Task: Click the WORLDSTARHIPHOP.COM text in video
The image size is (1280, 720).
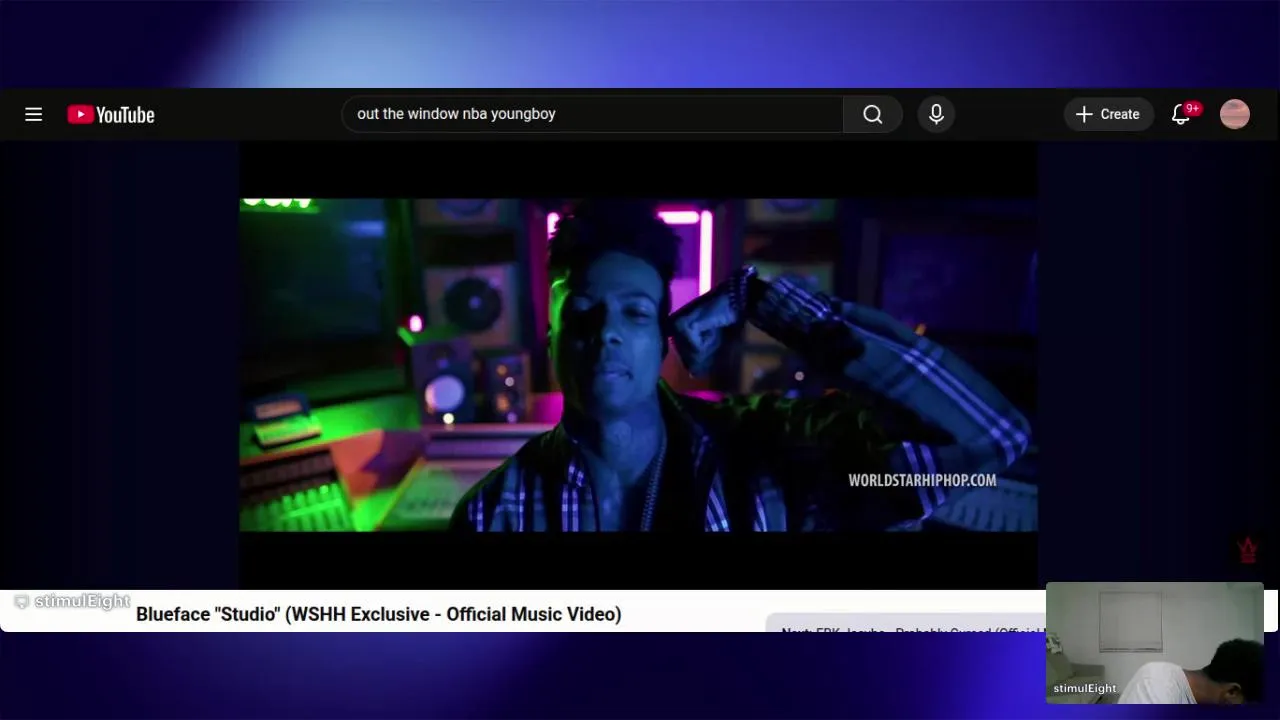Action: coord(922,480)
